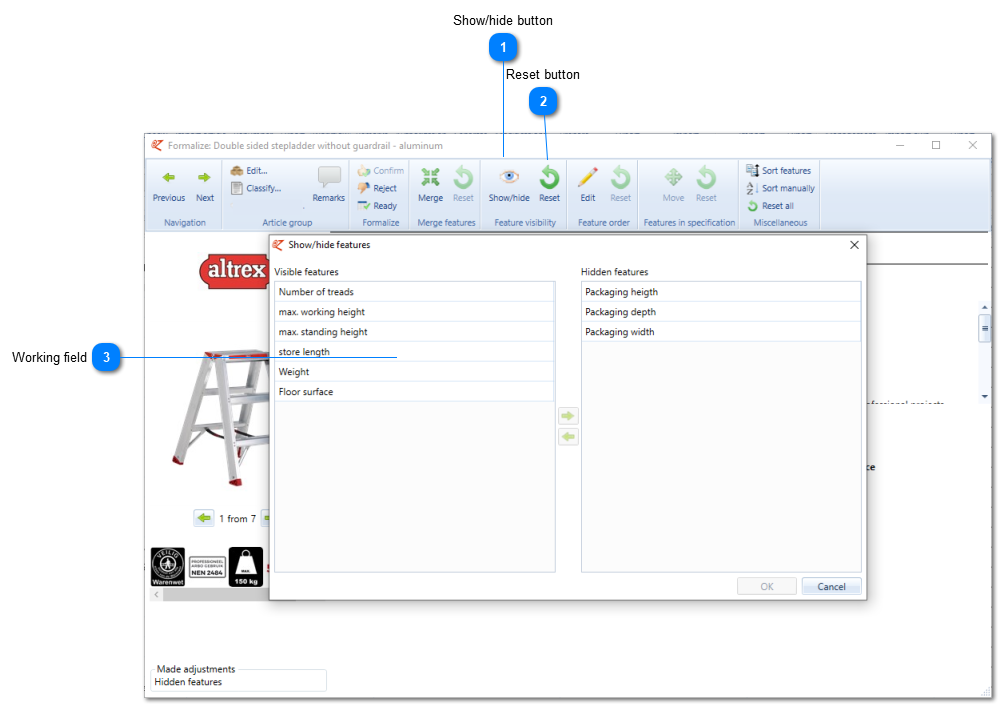Click Reject thumbs-down button
The image size is (1001, 707).
pyautogui.click(x=377, y=188)
